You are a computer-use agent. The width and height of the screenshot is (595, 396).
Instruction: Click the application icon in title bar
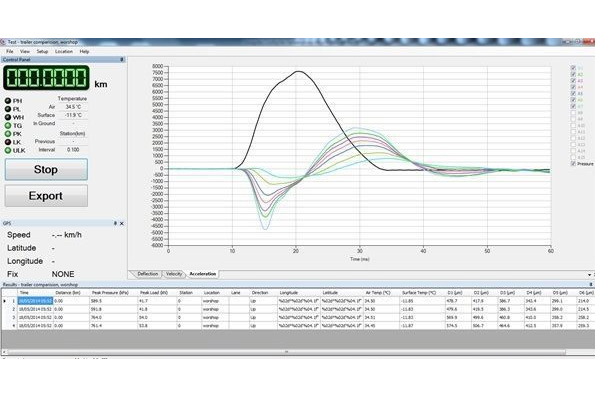(x=3, y=42)
